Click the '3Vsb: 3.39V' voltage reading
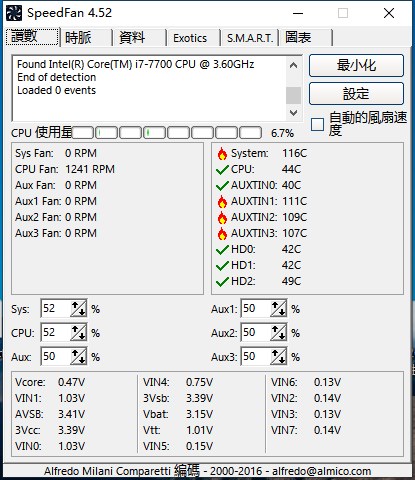The width and height of the screenshot is (415, 480). (x=178, y=398)
